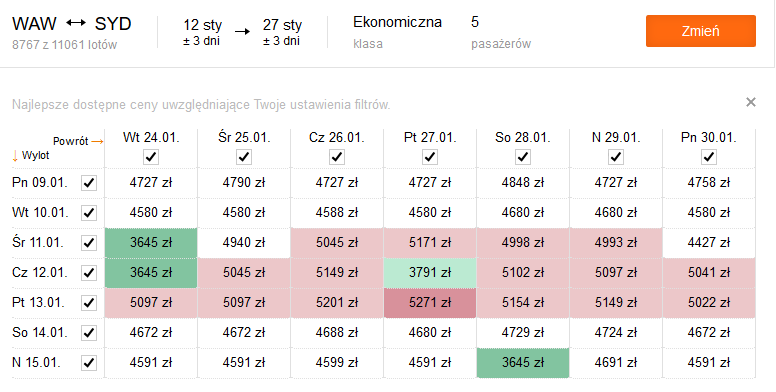776x392 pixels.
Task: Toggle the Pt 27.01. return checkbox
Action: click(430, 157)
